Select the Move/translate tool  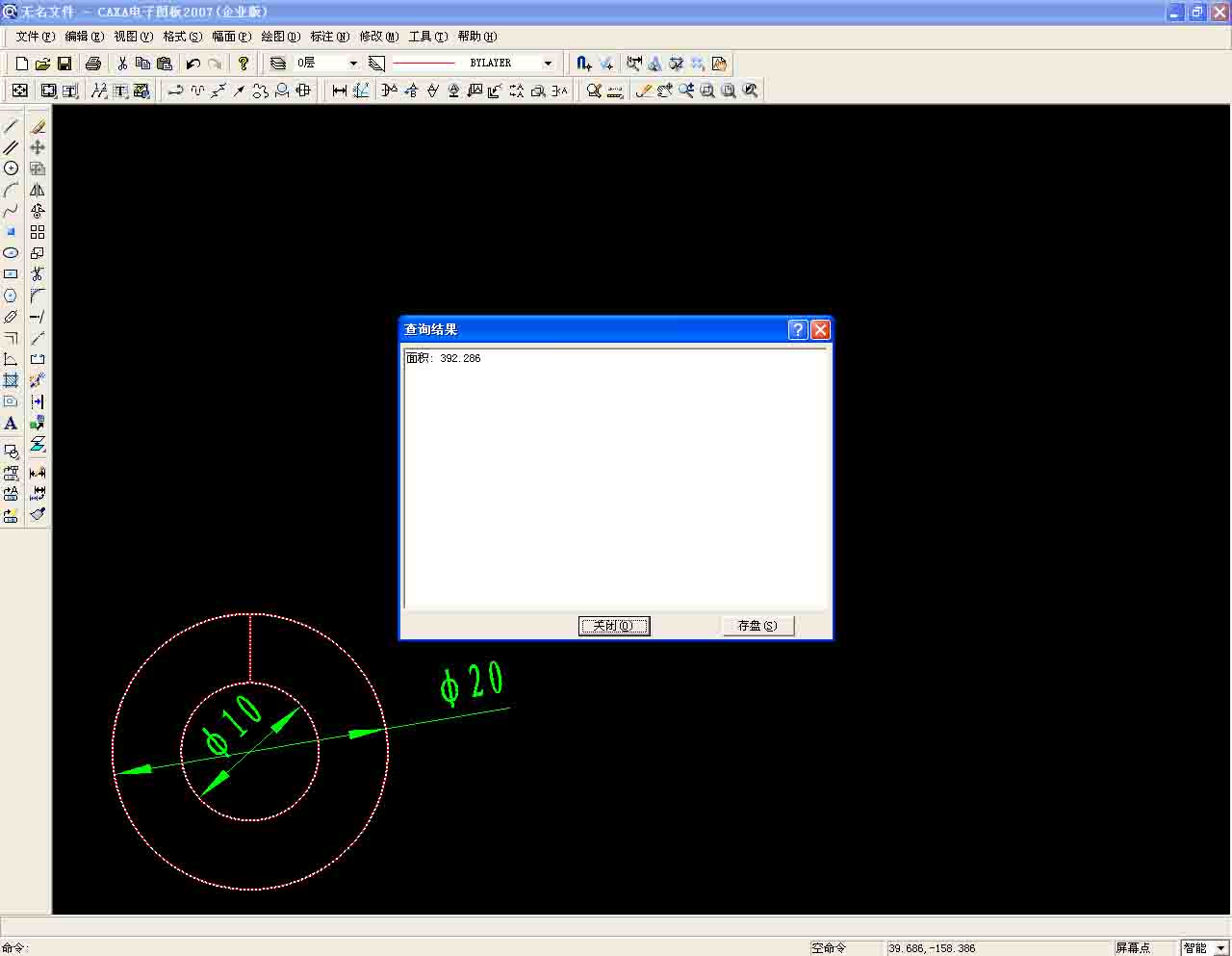coord(38,147)
